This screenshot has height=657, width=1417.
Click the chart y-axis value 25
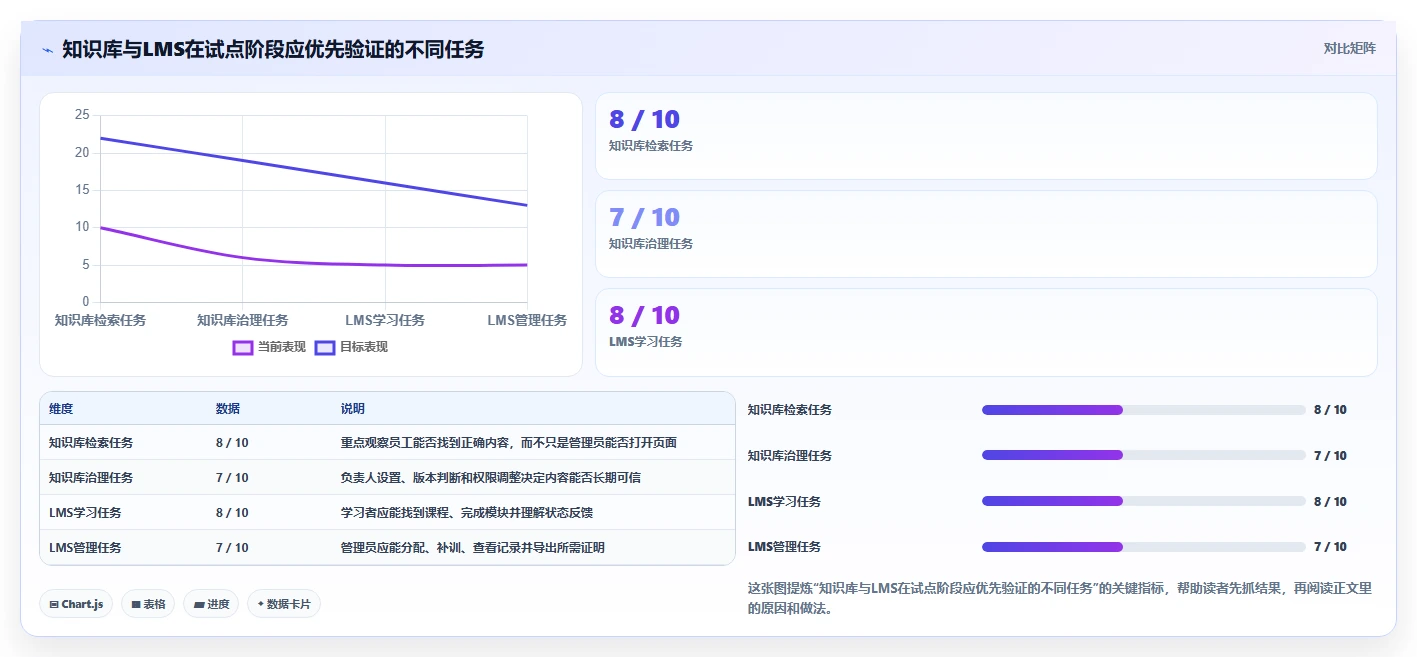point(82,115)
